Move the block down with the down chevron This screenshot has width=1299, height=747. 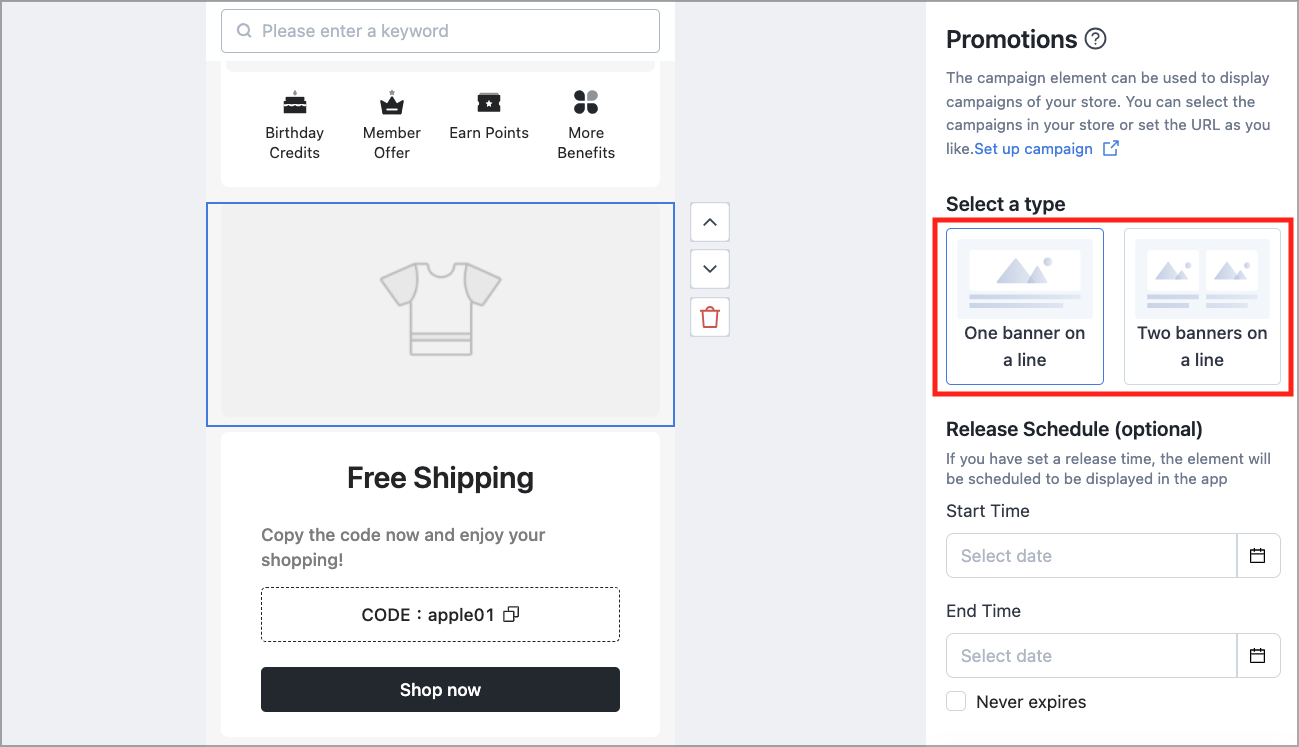[x=710, y=269]
